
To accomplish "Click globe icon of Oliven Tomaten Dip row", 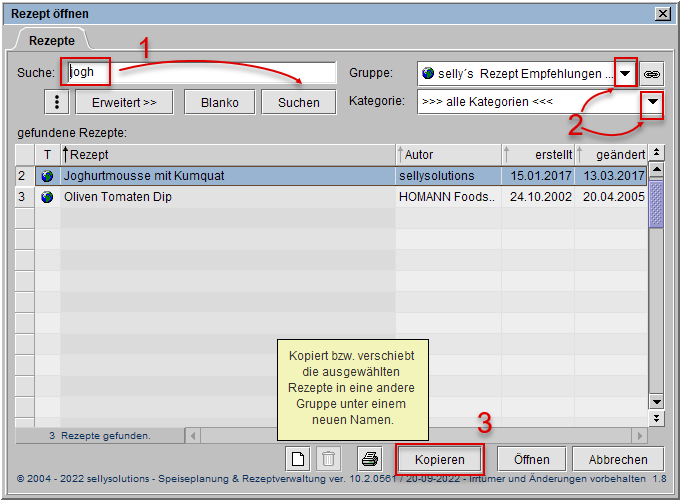I will (x=47, y=197).
